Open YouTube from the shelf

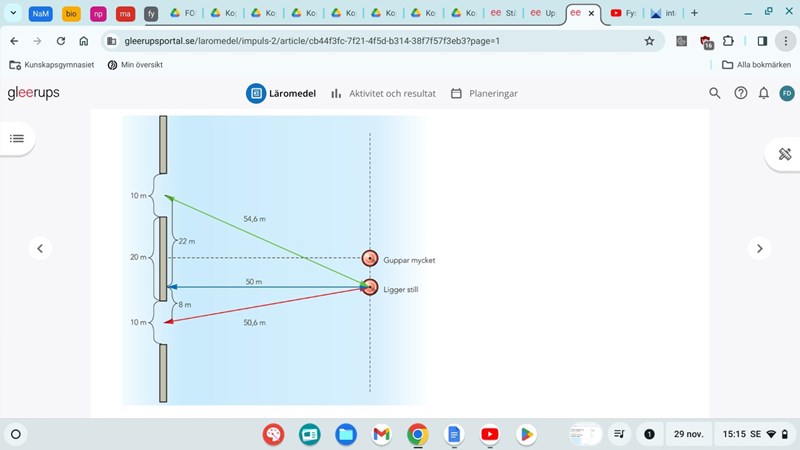[x=489, y=434]
